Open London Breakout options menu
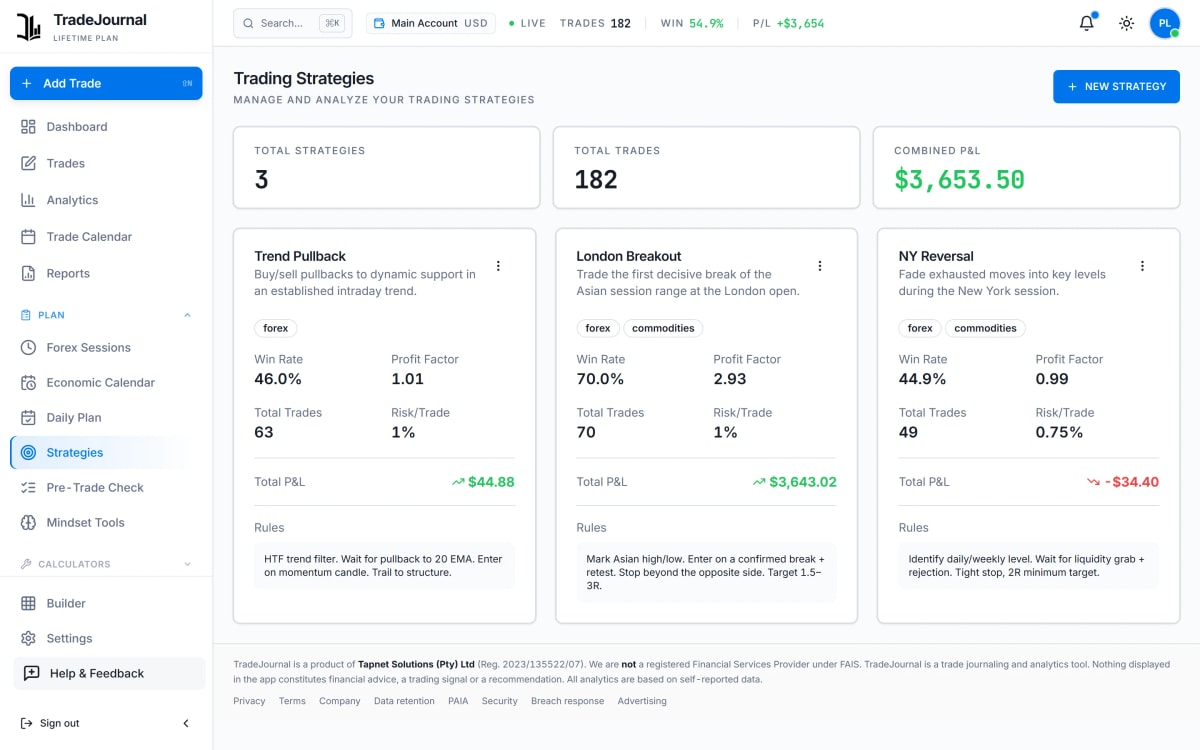Viewport: 1200px width, 750px height. pos(820,266)
